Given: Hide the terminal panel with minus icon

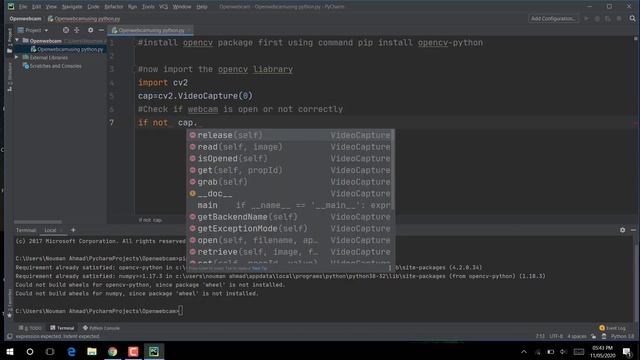Looking at the screenshot, I should click(633, 230).
